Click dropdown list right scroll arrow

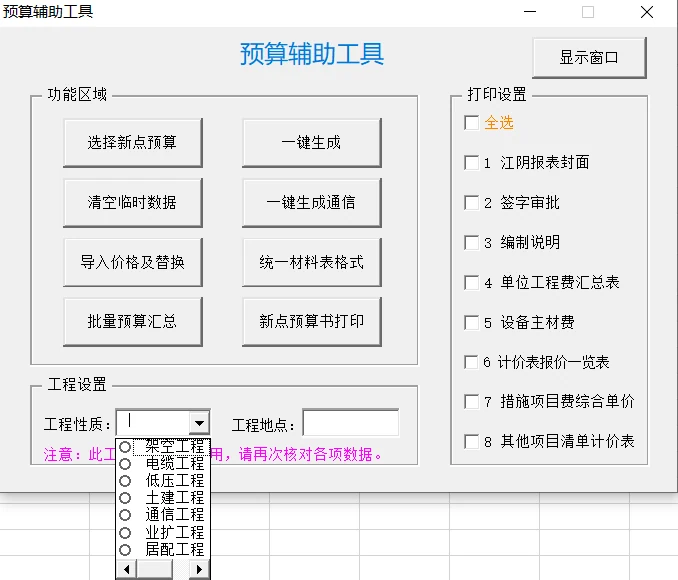click(x=199, y=569)
